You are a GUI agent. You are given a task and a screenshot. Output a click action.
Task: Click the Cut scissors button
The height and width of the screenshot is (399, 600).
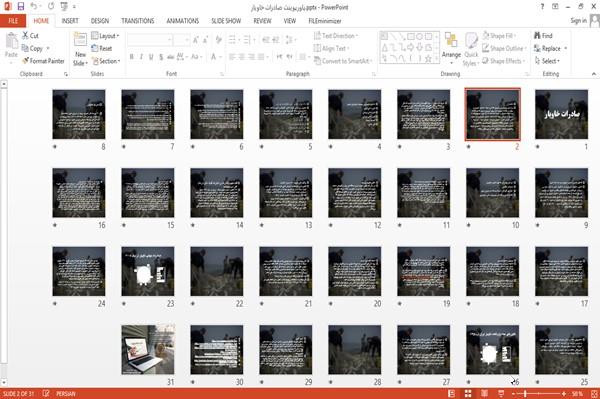click(x=30, y=36)
